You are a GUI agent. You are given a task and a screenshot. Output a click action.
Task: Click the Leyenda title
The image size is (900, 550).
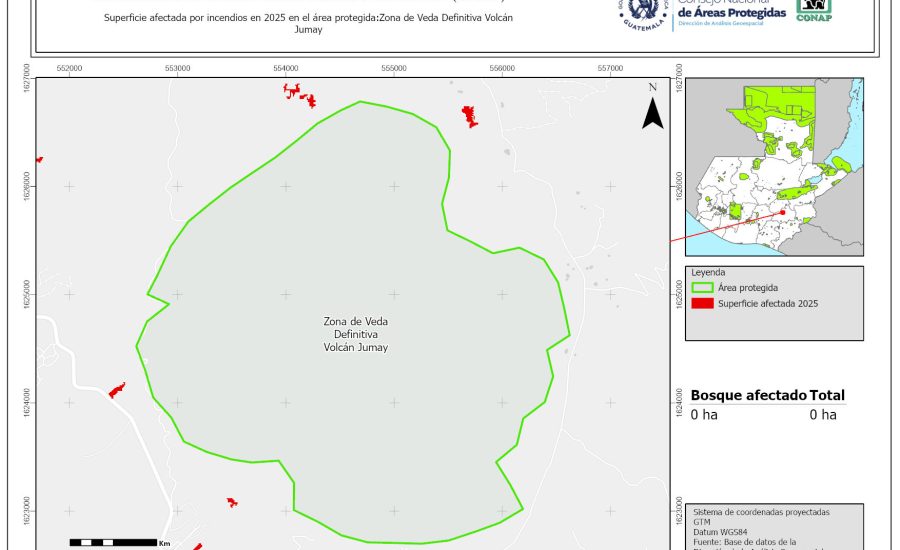(708, 271)
